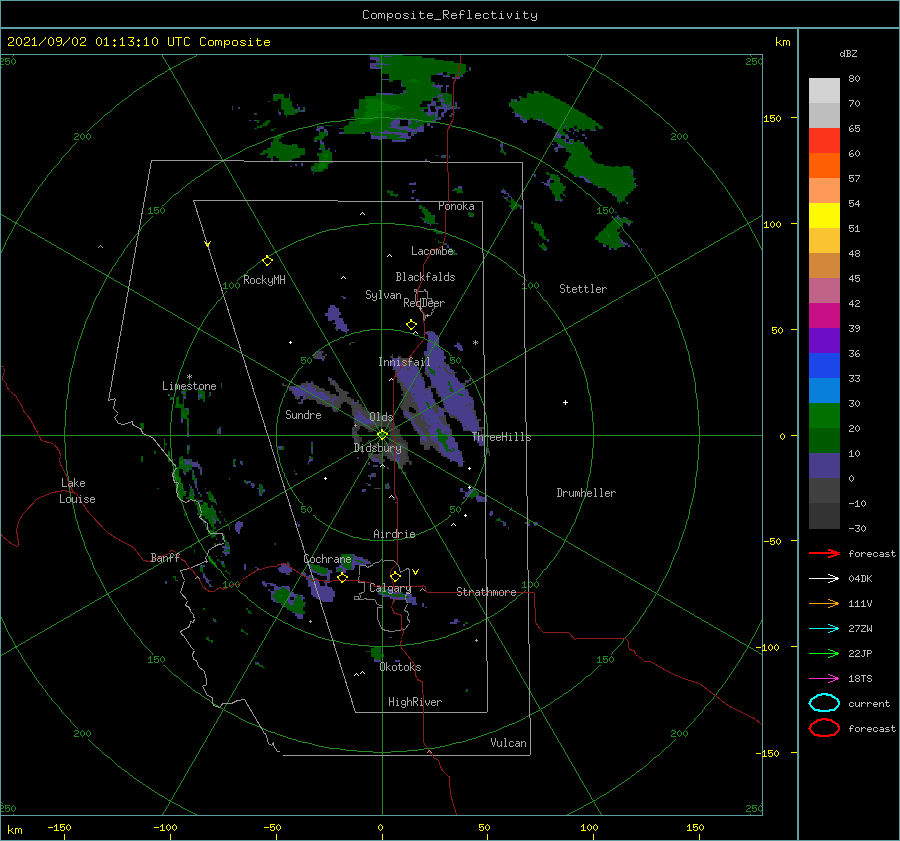Click the Innisfail label
This screenshot has width=900, height=841.
tap(404, 362)
